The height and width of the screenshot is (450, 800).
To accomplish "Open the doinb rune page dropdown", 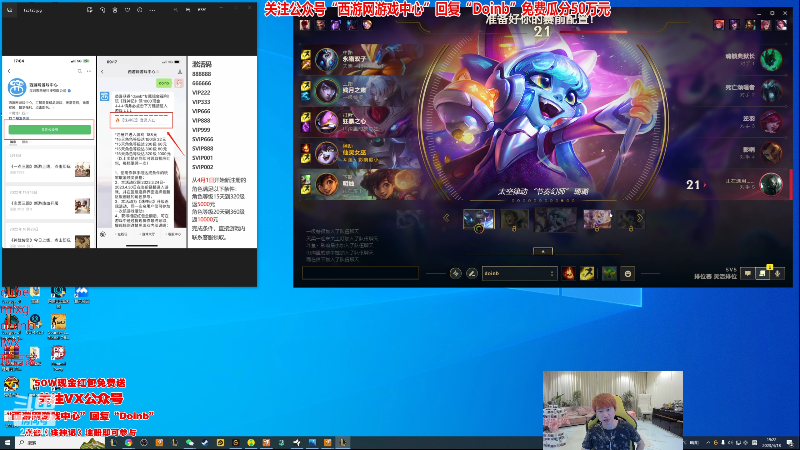I will point(519,273).
